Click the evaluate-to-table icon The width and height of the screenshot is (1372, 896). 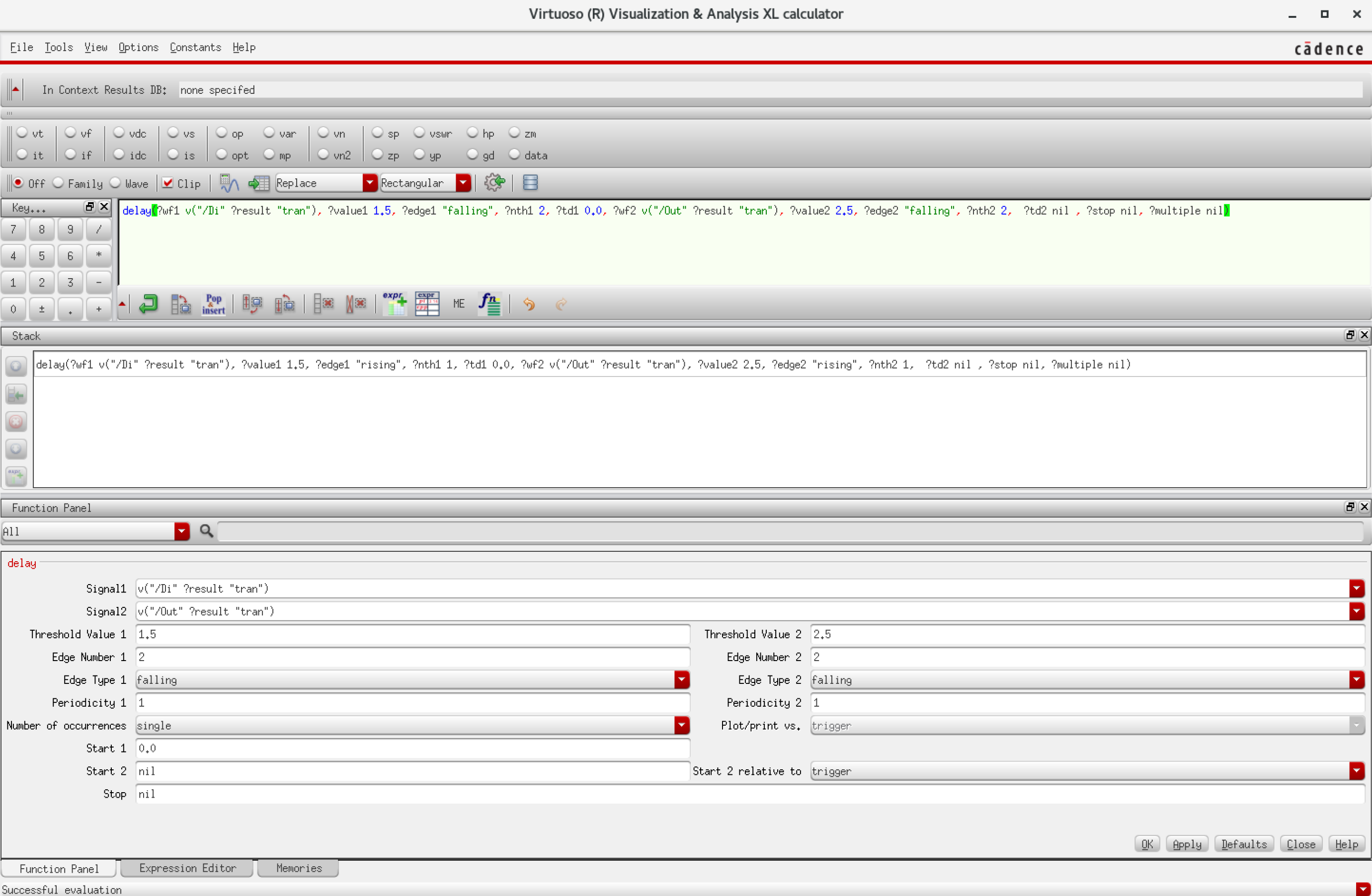tap(259, 183)
